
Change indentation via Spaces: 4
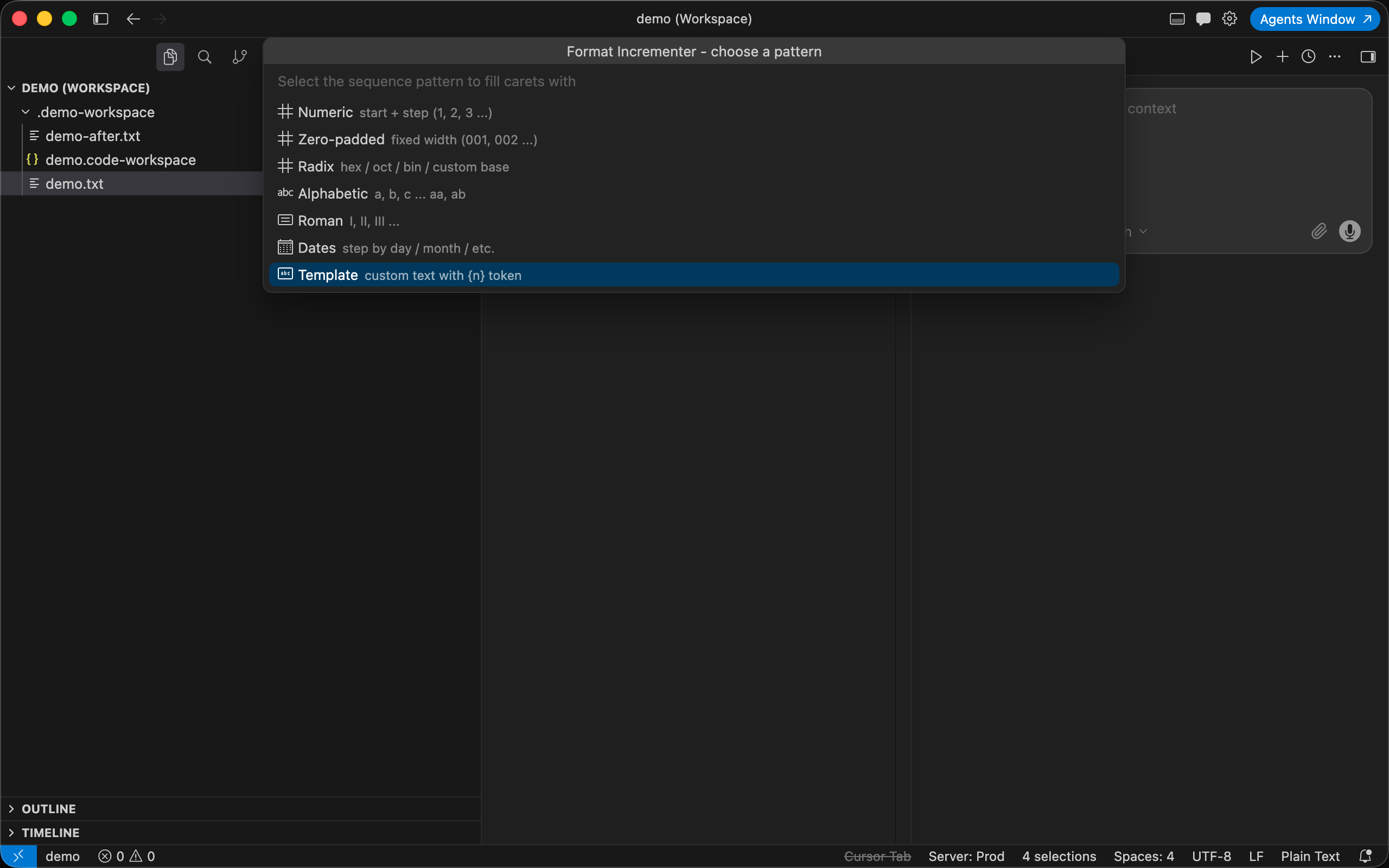tap(1143, 856)
